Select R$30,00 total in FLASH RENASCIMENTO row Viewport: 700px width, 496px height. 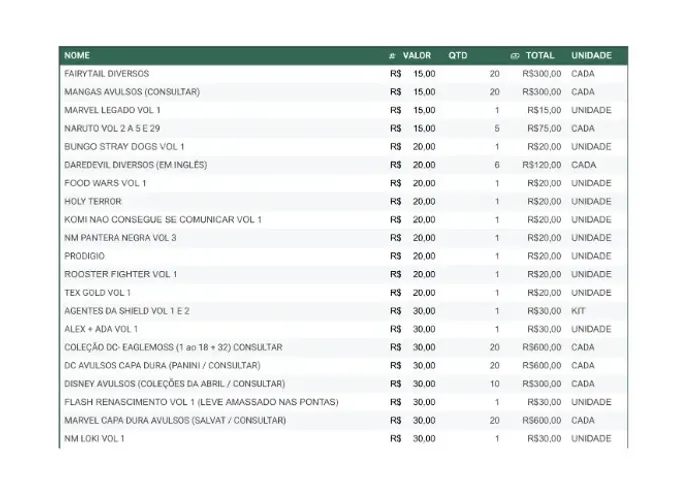pyautogui.click(x=544, y=402)
